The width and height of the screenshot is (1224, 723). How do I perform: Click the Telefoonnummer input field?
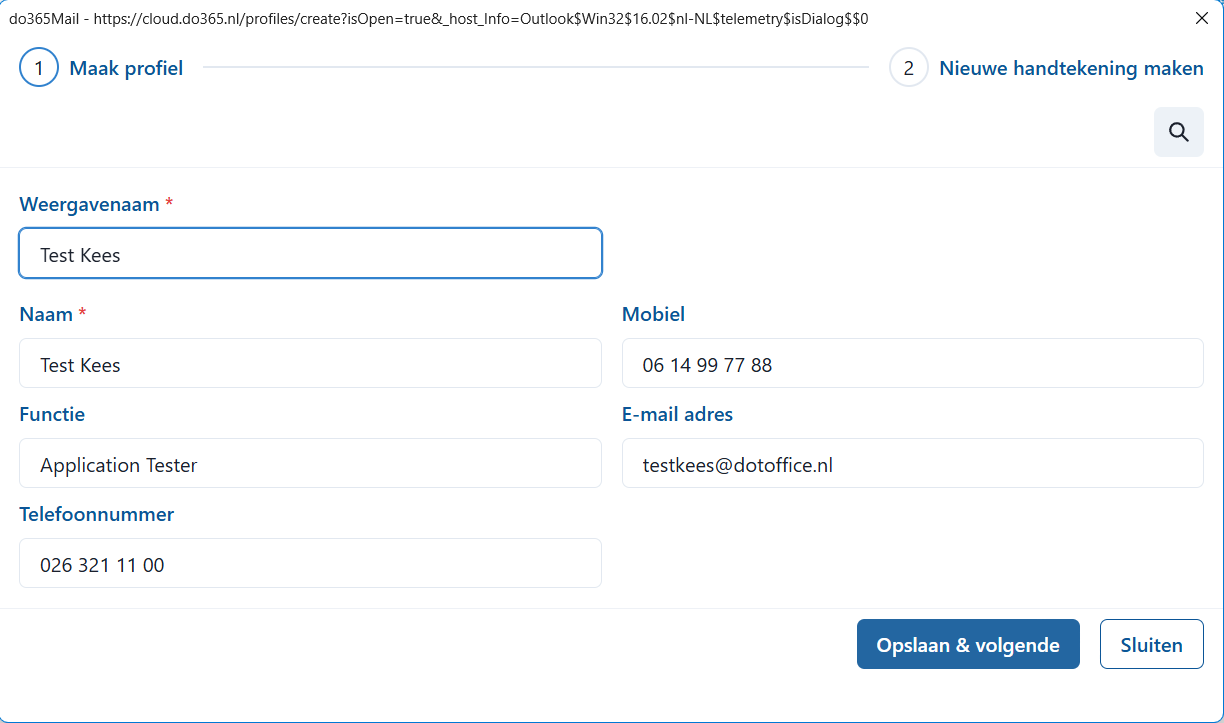point(310,564)
